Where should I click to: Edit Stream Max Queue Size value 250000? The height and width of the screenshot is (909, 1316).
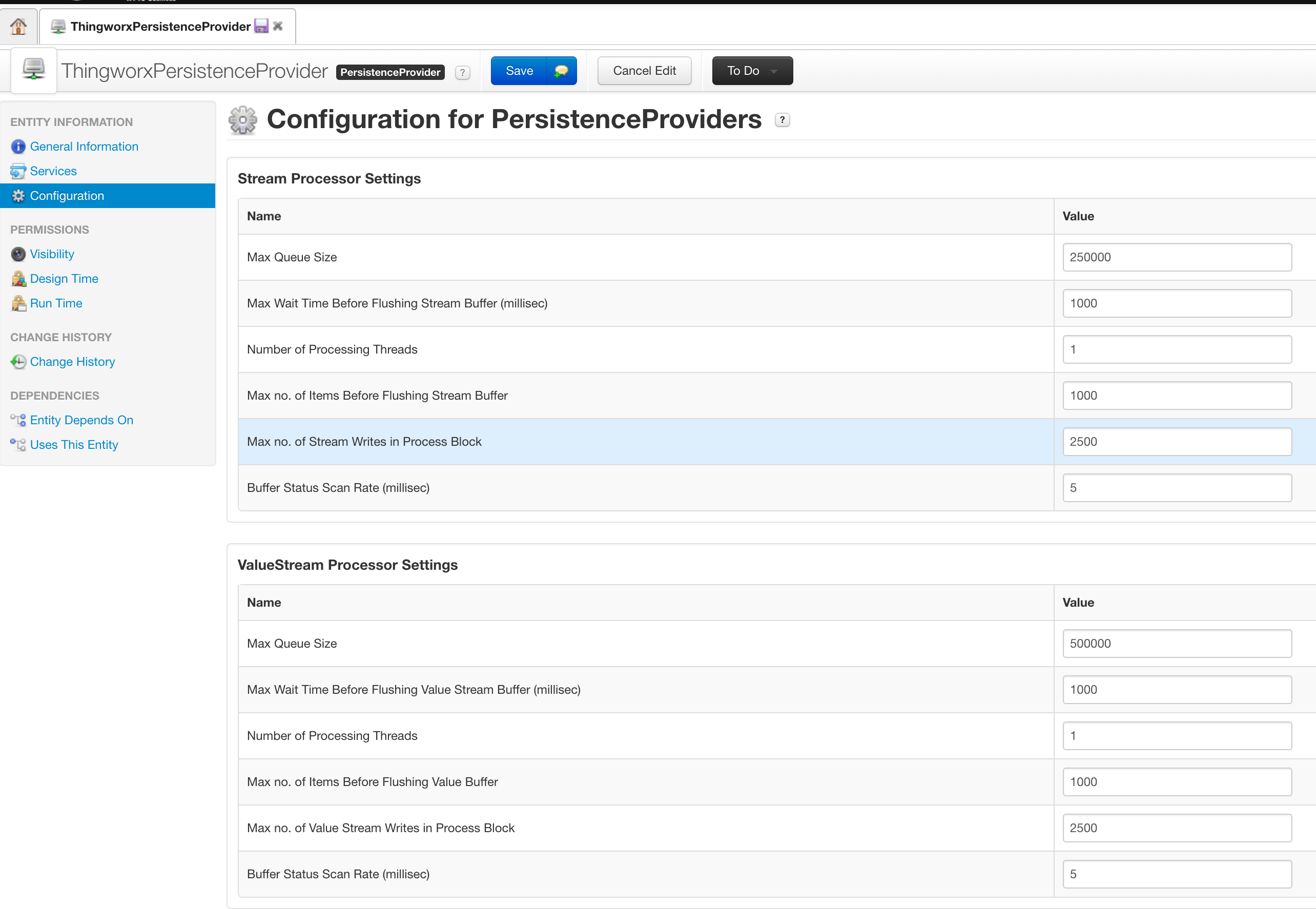click(1177, 257)
